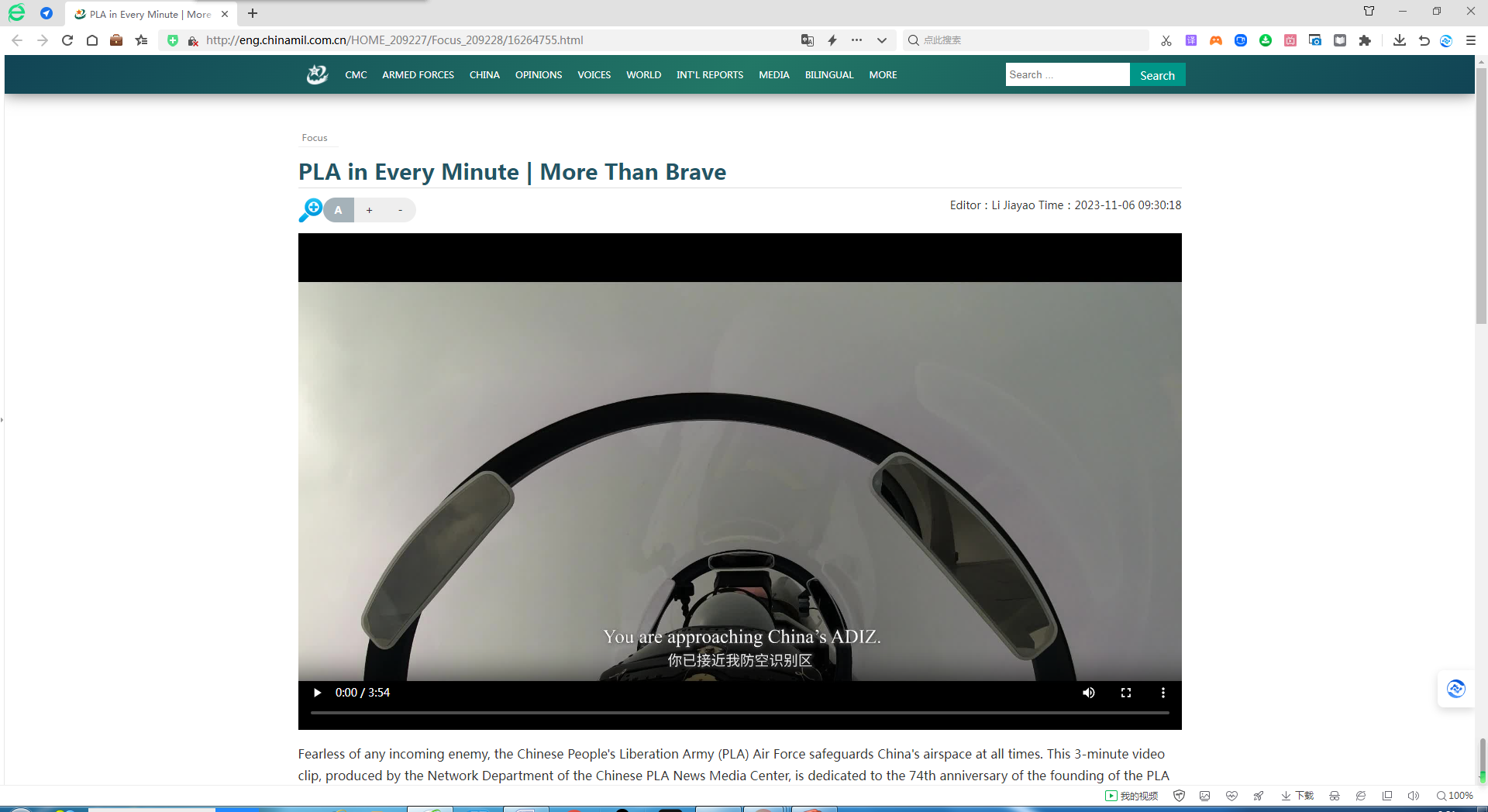Click the blue swirl icon in toolbar
Screen dimensions: 1488x812
coord(1446,40)
